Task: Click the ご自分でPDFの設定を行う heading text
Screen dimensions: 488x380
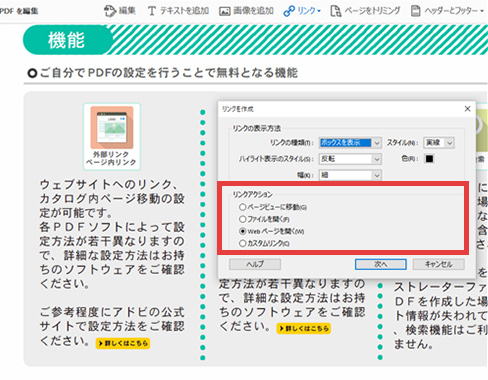Action: pyautogui.click(x=169, y=73)
